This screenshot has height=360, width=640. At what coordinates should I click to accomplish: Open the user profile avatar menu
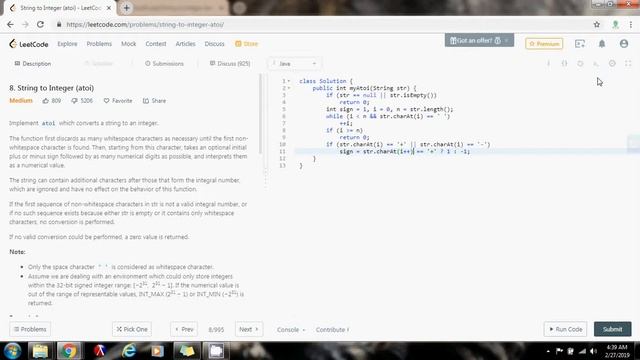(624, 43)
